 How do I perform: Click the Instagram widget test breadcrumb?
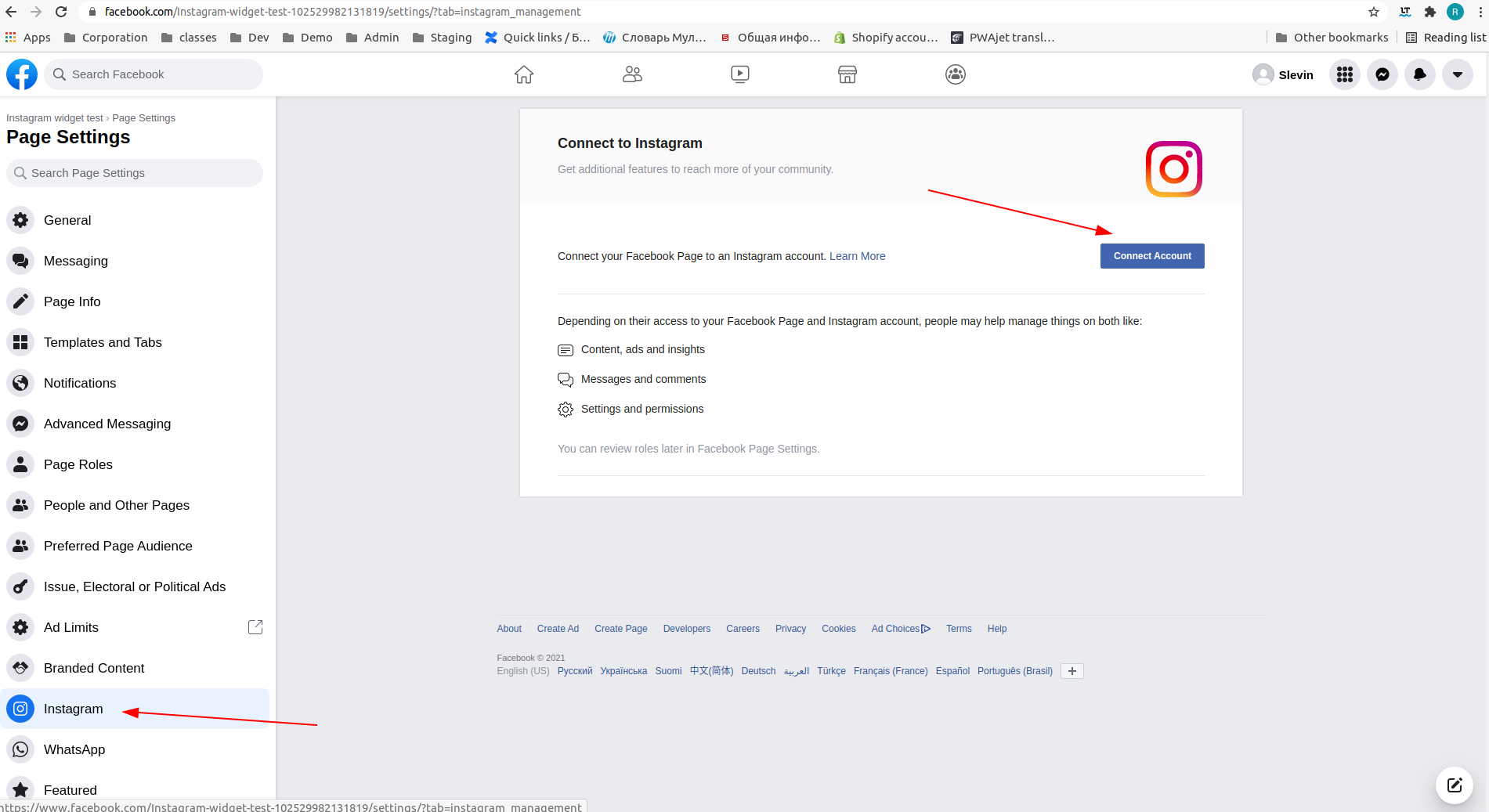pyautogui.click(x=55, y=118)
